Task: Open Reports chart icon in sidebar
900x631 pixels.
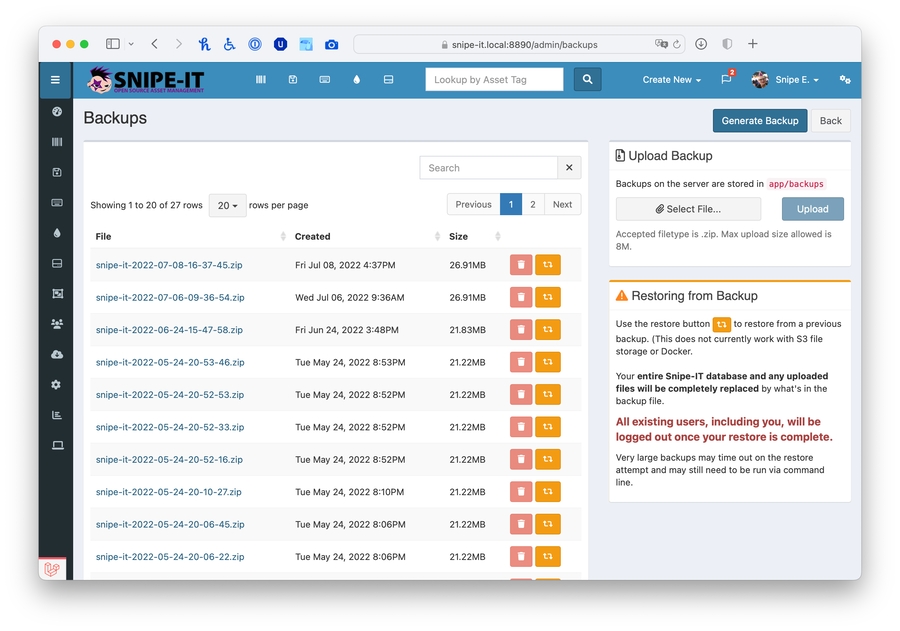Action: 57,415
